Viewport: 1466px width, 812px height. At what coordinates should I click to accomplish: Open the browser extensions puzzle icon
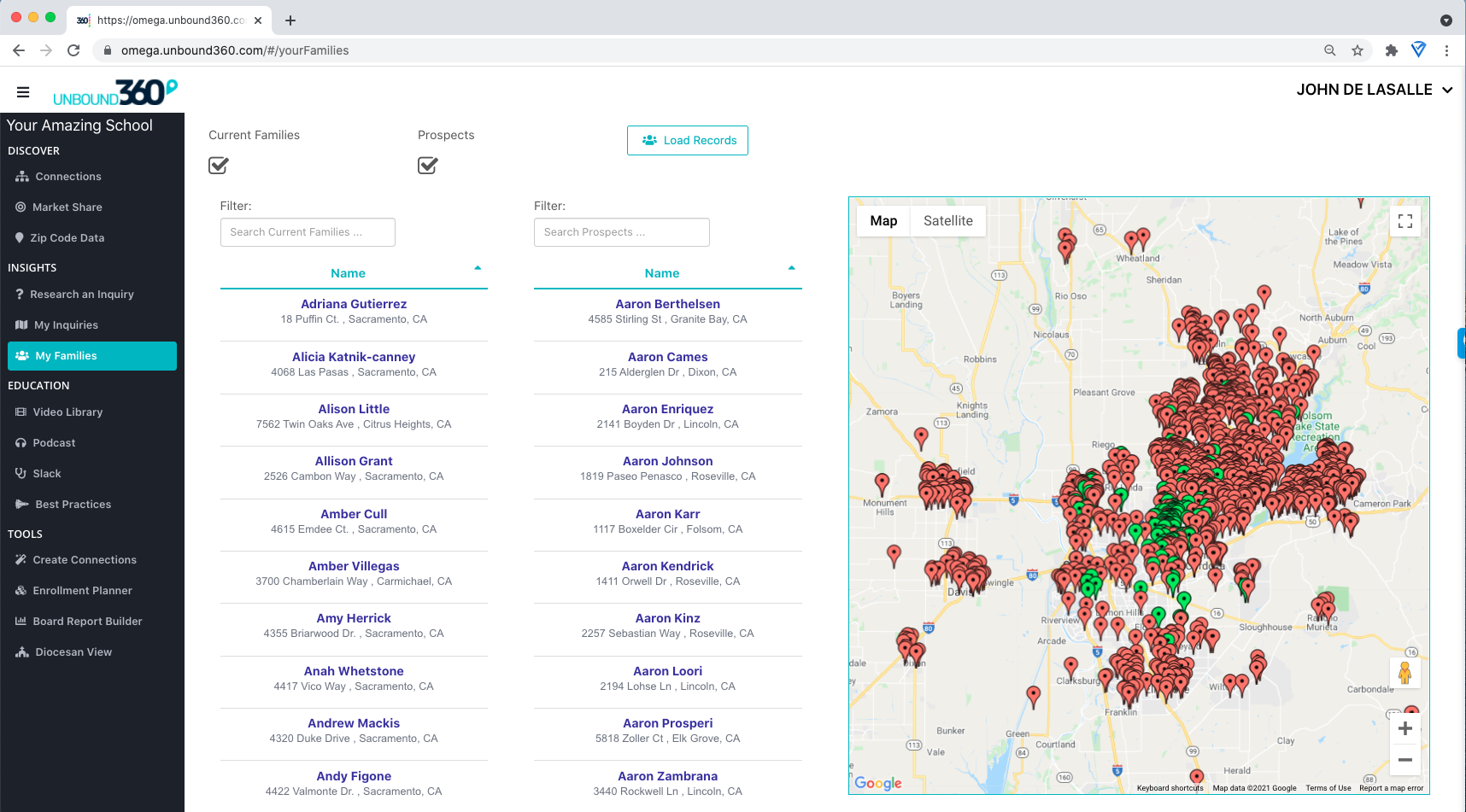tap(1392, 50)
